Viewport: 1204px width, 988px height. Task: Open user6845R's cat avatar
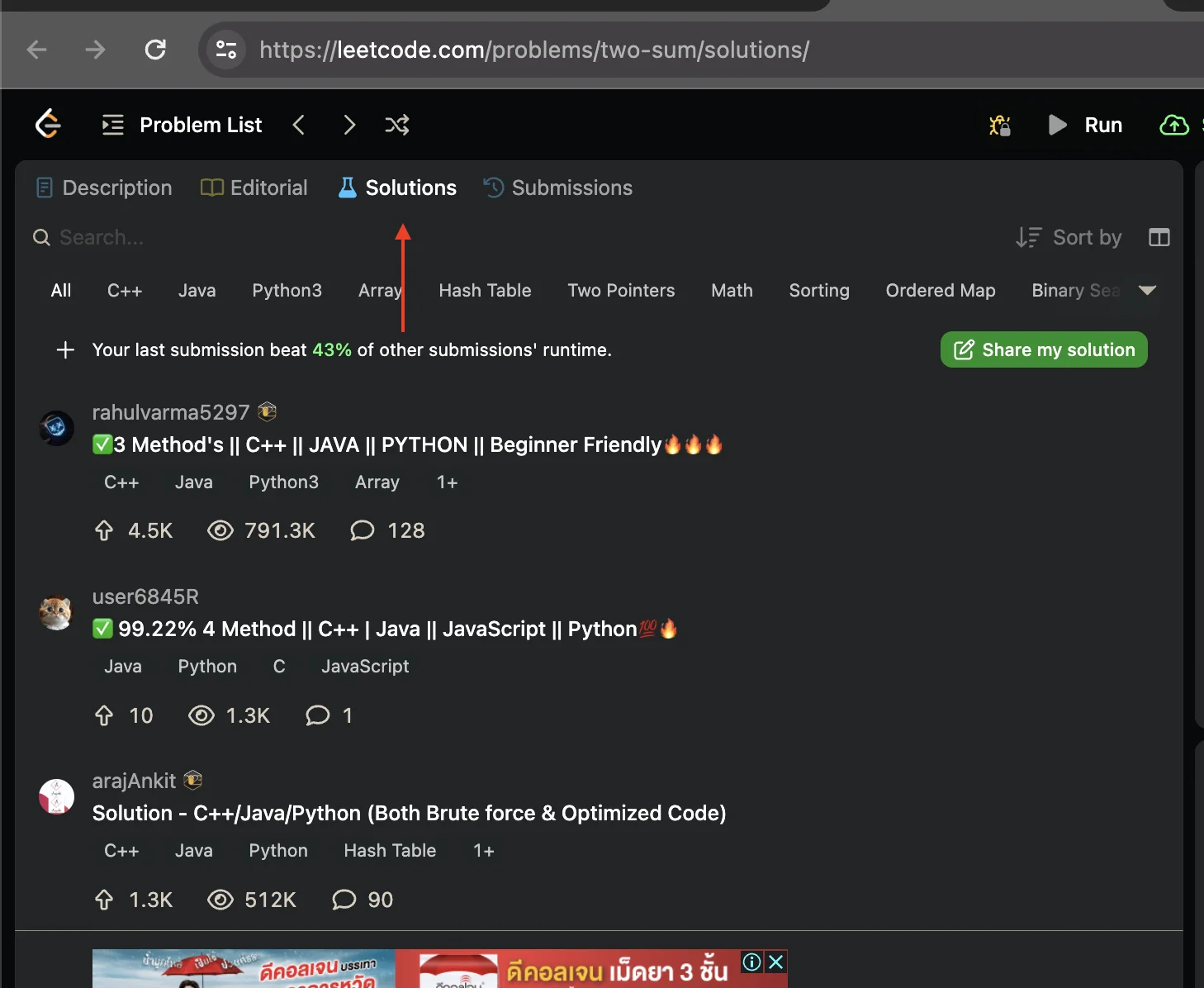tap(57, 613)
